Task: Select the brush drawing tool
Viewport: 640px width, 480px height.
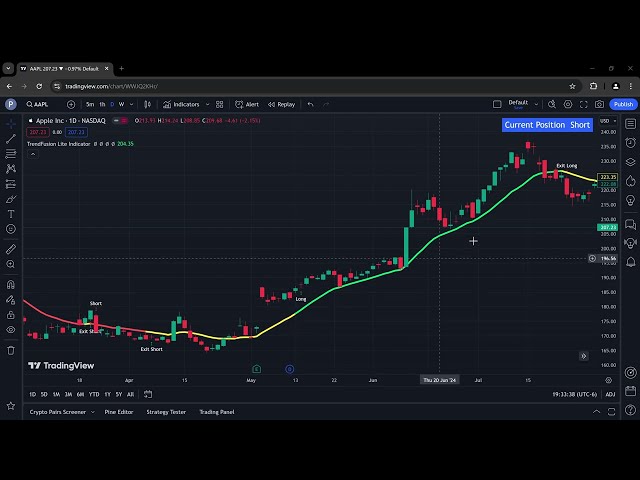Action: 11,199
